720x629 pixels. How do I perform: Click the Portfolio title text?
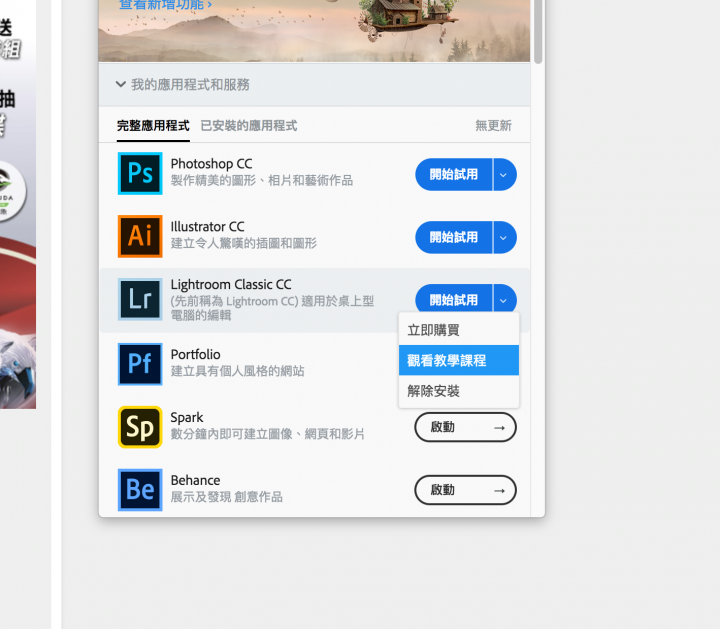pyautogui.click(x=195, y=354)
